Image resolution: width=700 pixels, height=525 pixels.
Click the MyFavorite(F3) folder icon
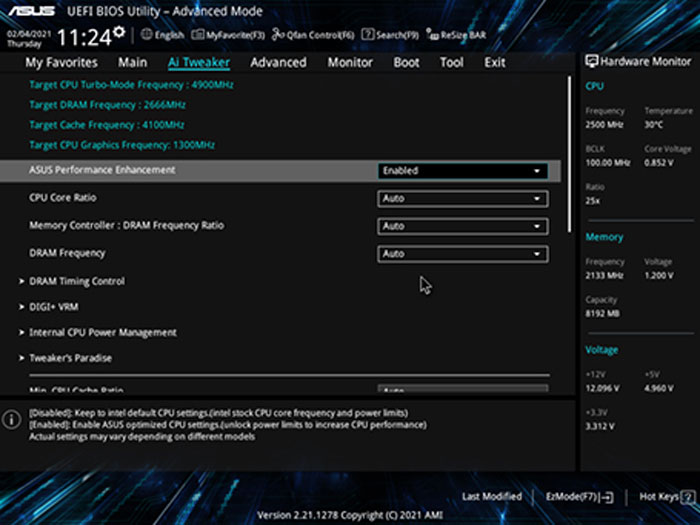point(198,34)
